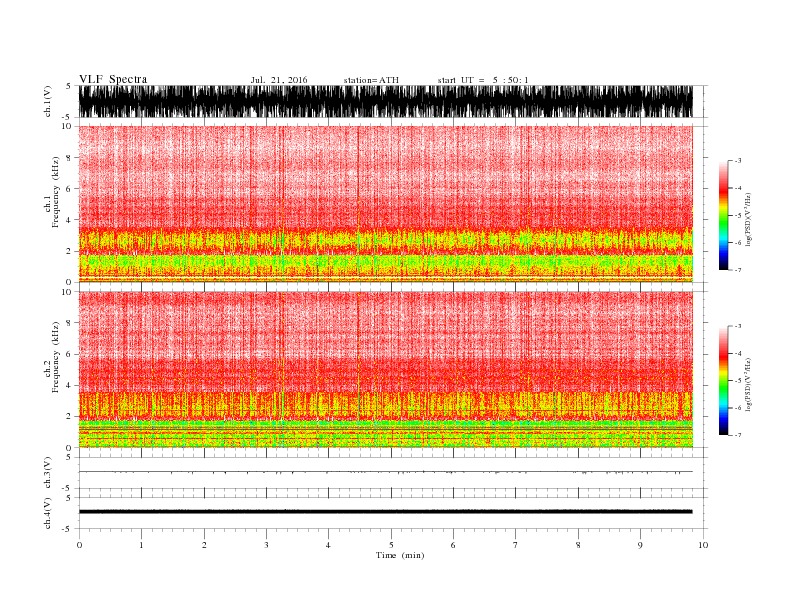Click the ch.2 spectrogram color bar
Image resolution: width=792 pixels, height=612 pixels.
723,380
